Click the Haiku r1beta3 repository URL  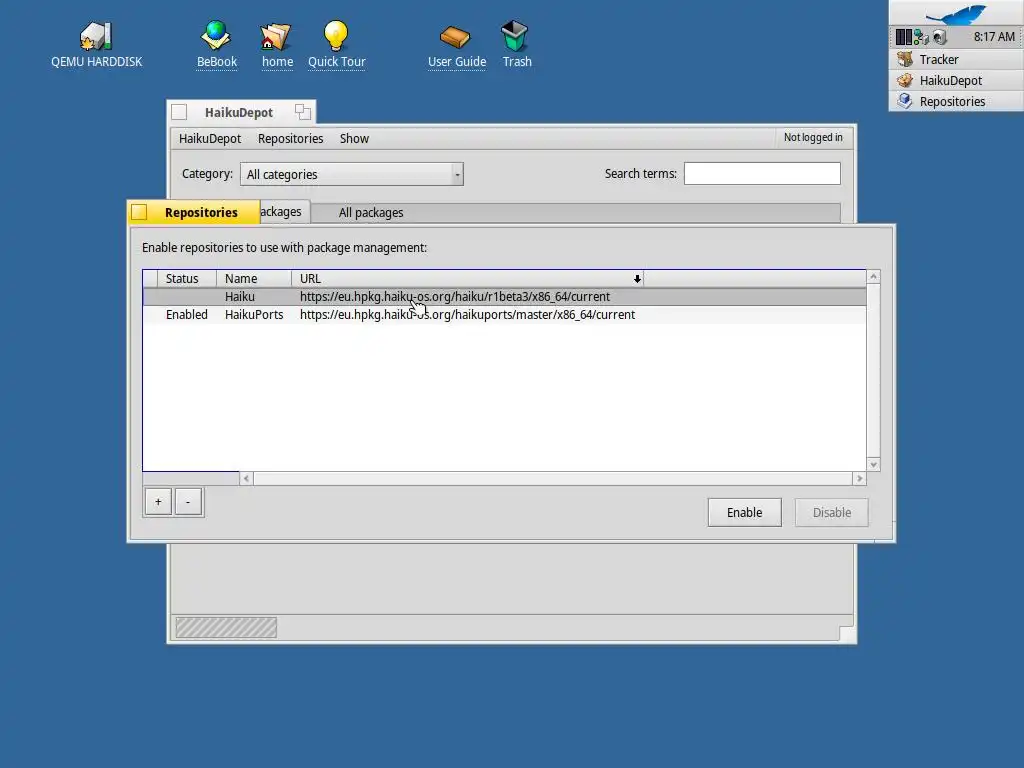pyautogui.click(x=455, y=296)
